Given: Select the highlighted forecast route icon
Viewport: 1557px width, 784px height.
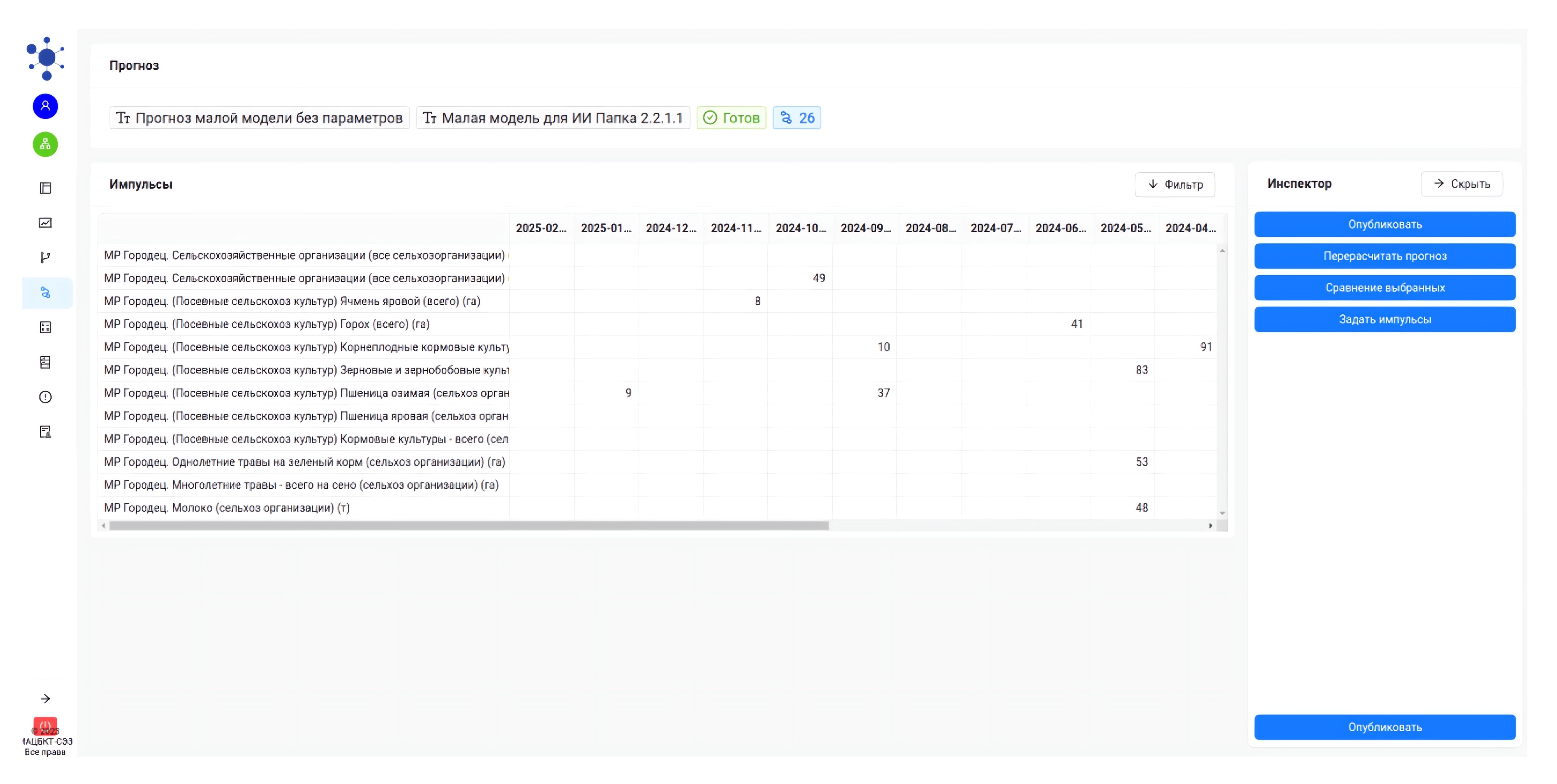Looking at the screenshot, I should point(45,293).
